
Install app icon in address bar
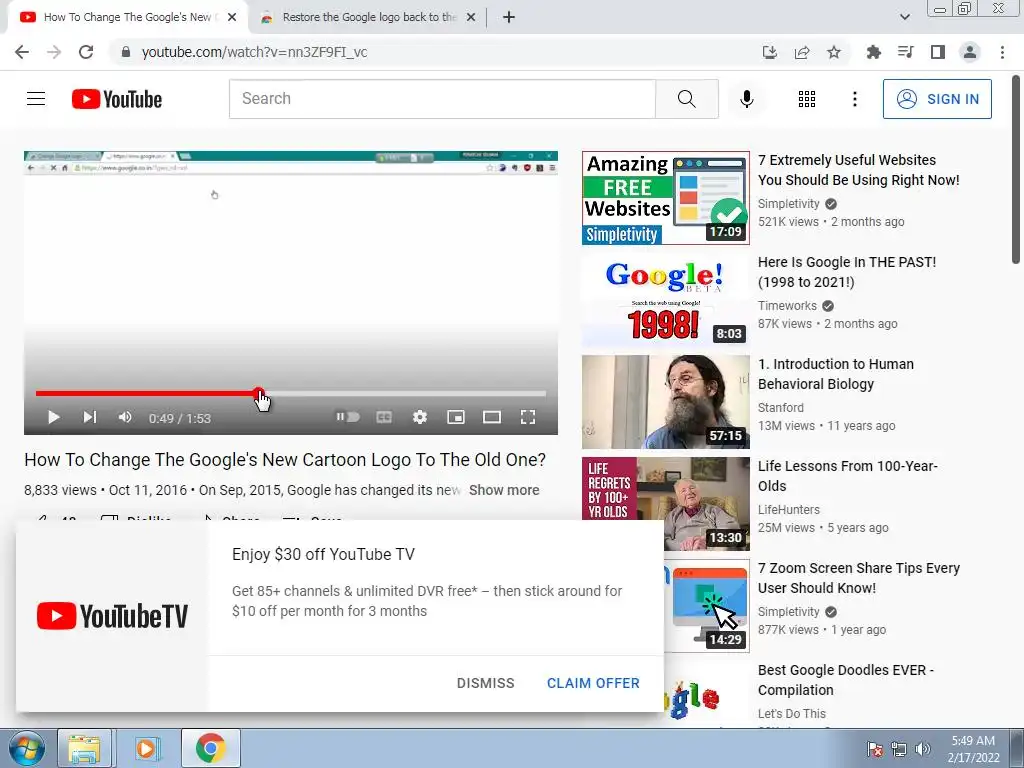coord(769,52)
